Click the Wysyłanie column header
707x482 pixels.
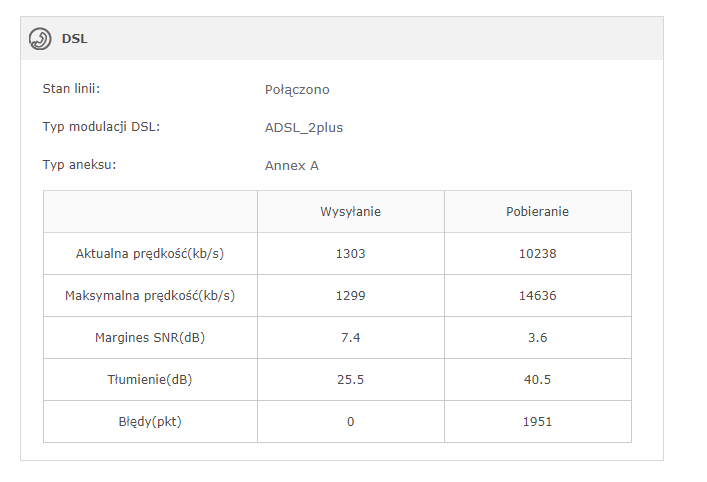[350, 212]
